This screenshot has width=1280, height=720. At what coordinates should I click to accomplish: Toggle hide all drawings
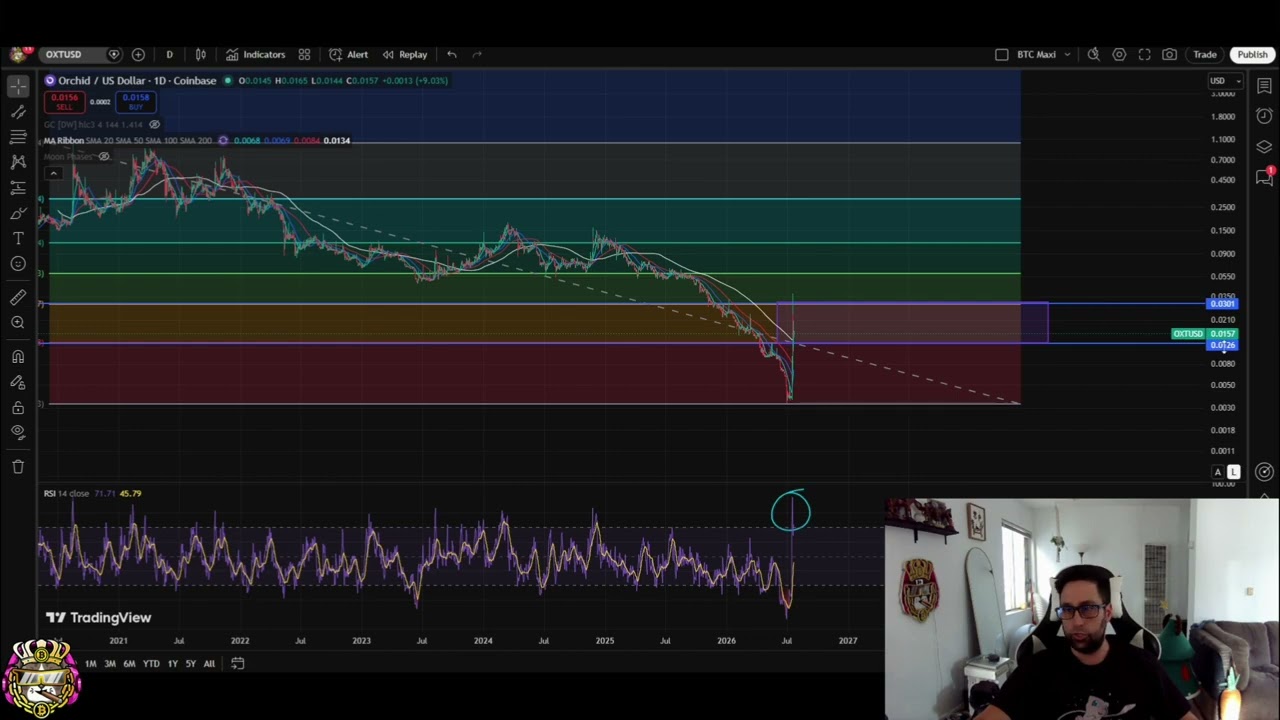(x=18, y=432)
